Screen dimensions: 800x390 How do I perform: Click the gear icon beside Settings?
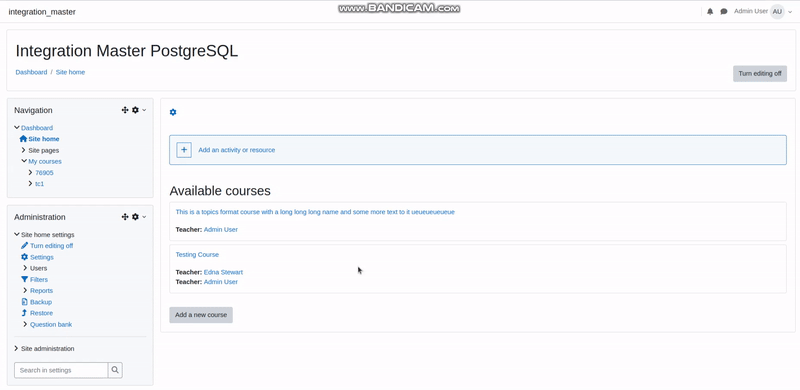tap(24, 257)
